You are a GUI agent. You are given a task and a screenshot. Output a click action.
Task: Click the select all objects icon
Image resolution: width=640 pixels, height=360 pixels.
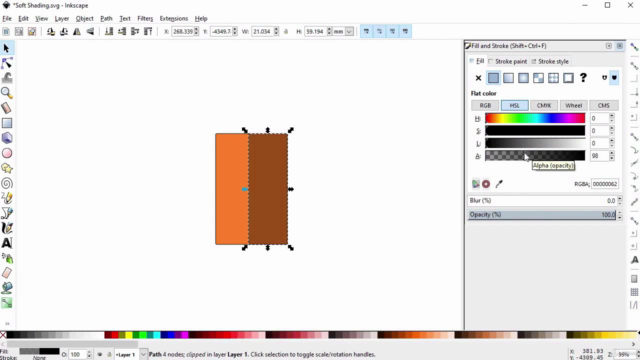6,31
